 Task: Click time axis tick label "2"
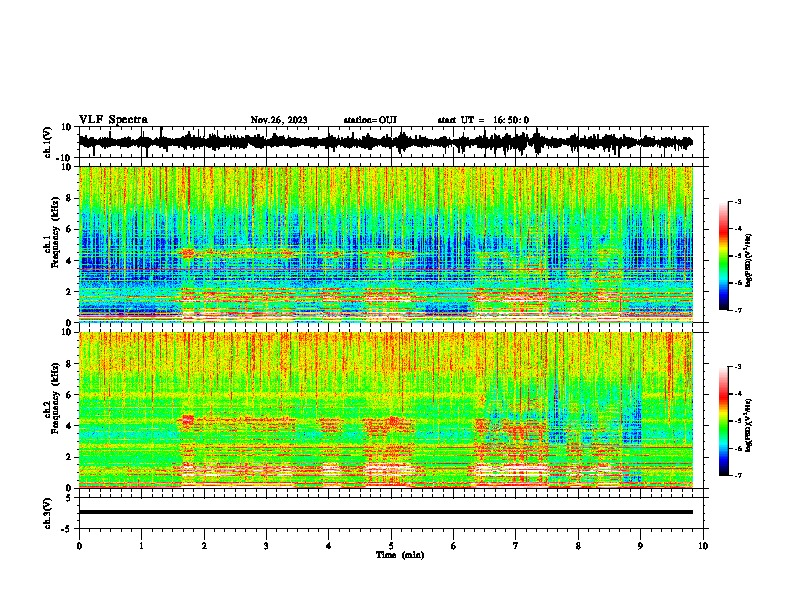(204, 546)
